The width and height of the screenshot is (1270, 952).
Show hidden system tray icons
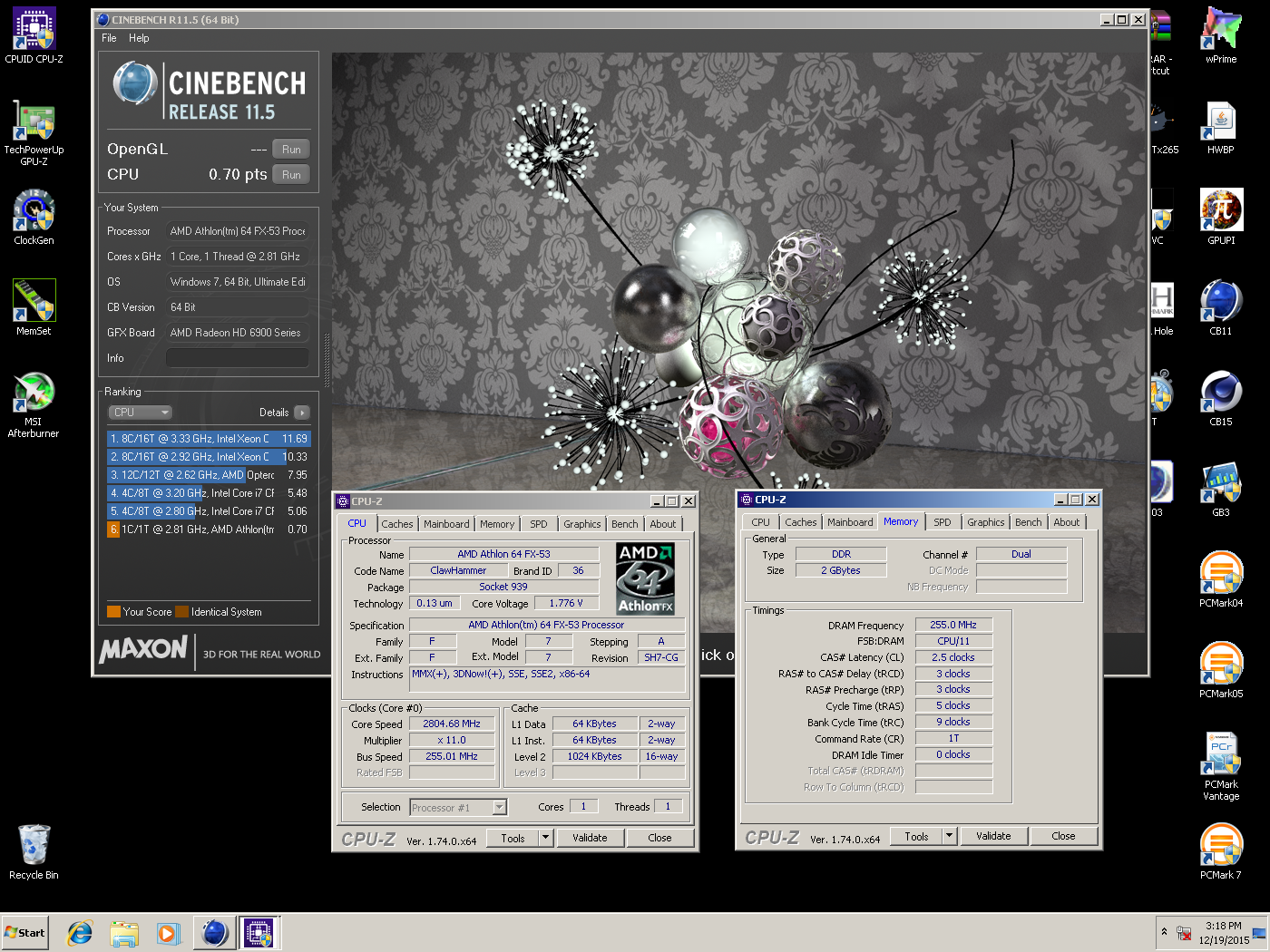1164,932
